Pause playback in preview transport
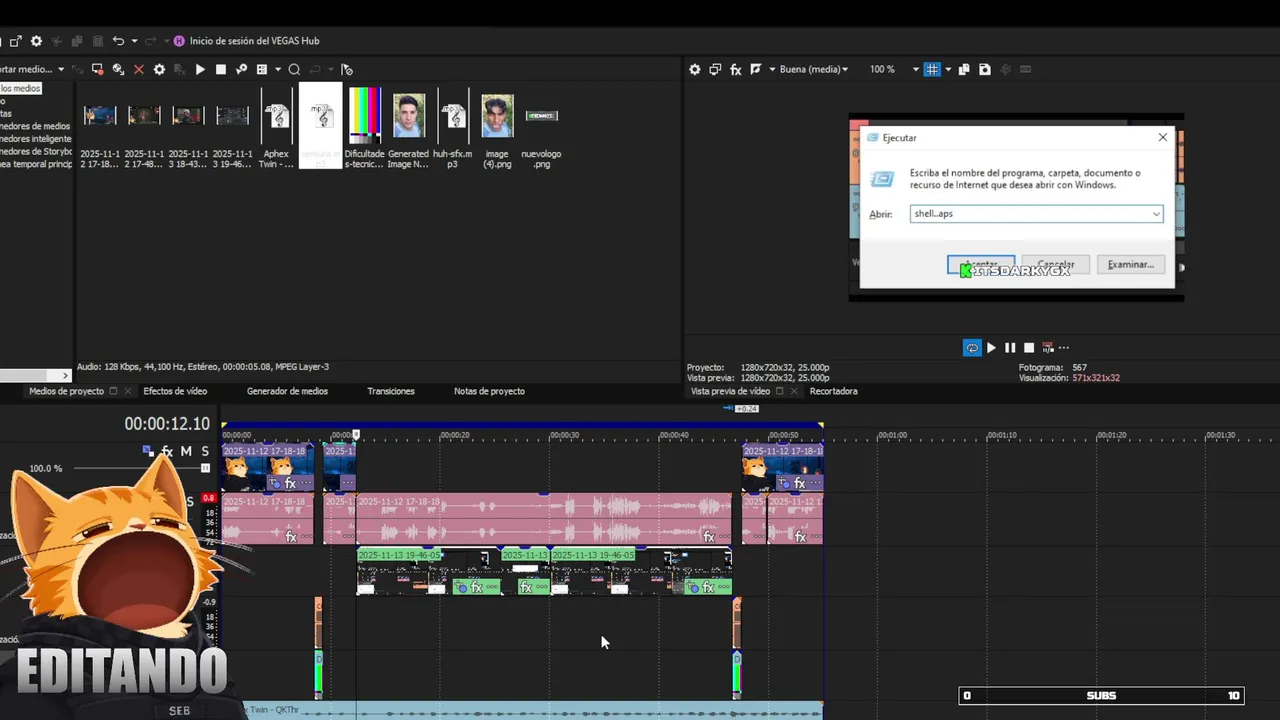Viewport: 1280px width, 720px height. pos(1010,348)
